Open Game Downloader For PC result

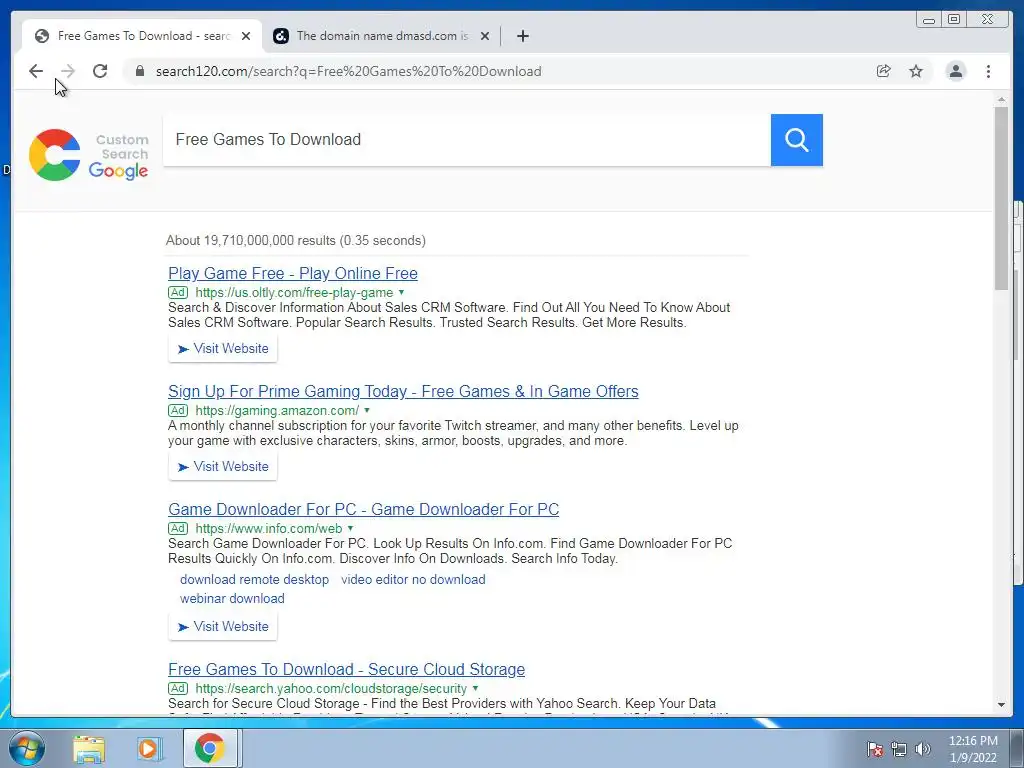pos(363,509)
